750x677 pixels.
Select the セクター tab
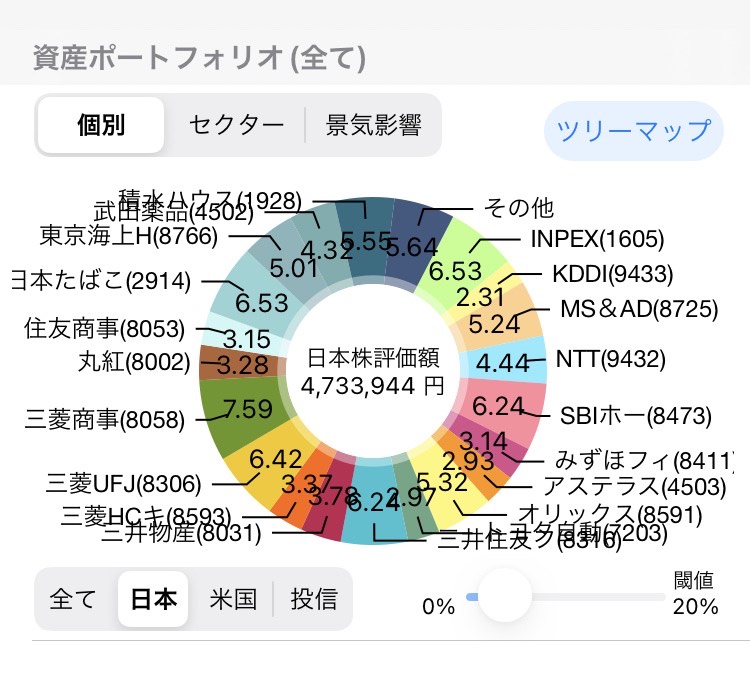click(x=236, y=126)
